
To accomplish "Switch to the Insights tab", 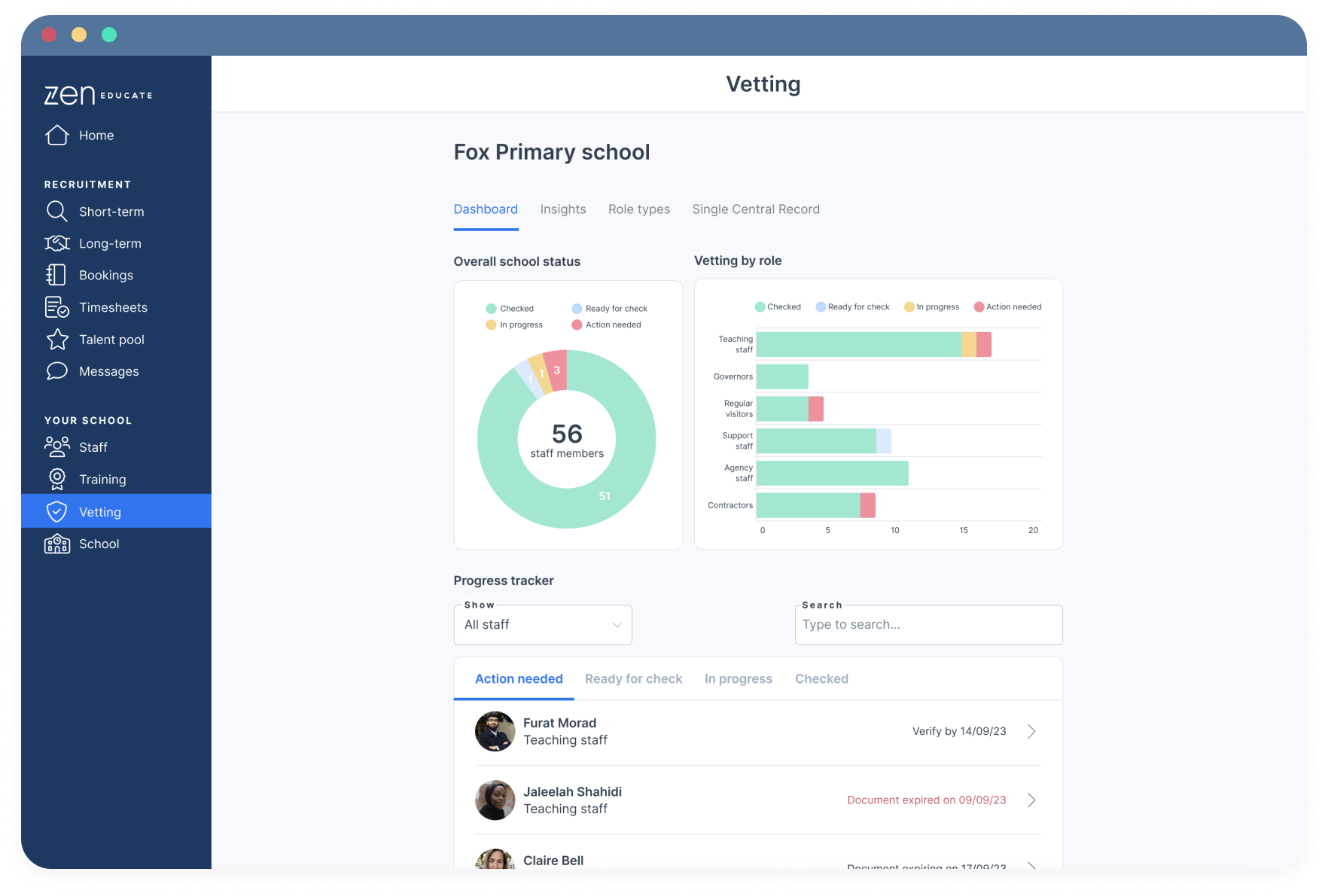I will [563, 209].
